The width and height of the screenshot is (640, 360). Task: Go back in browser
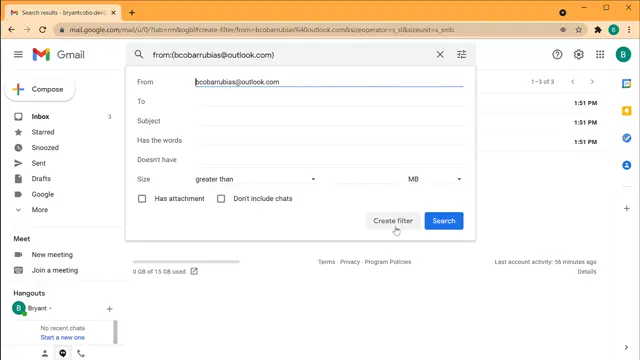(11, 30)
